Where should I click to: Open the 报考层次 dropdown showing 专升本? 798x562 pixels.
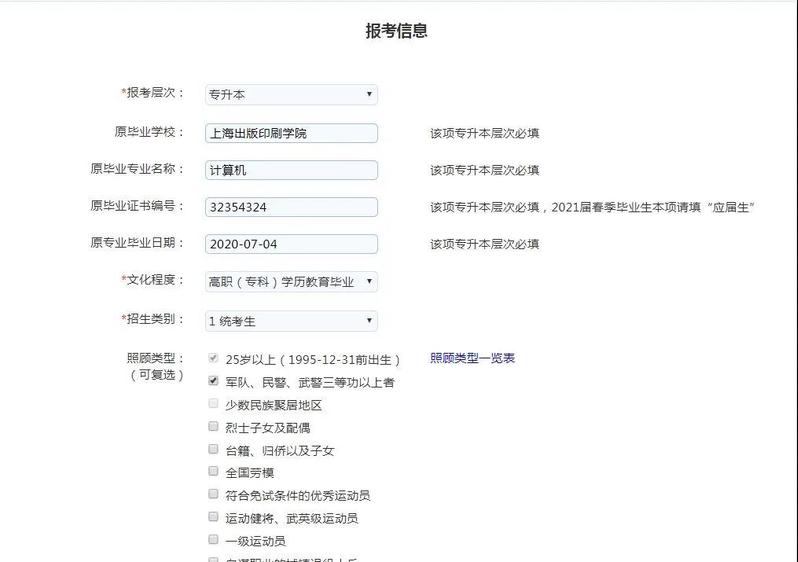pyautogui.click(x=290, y=95)
